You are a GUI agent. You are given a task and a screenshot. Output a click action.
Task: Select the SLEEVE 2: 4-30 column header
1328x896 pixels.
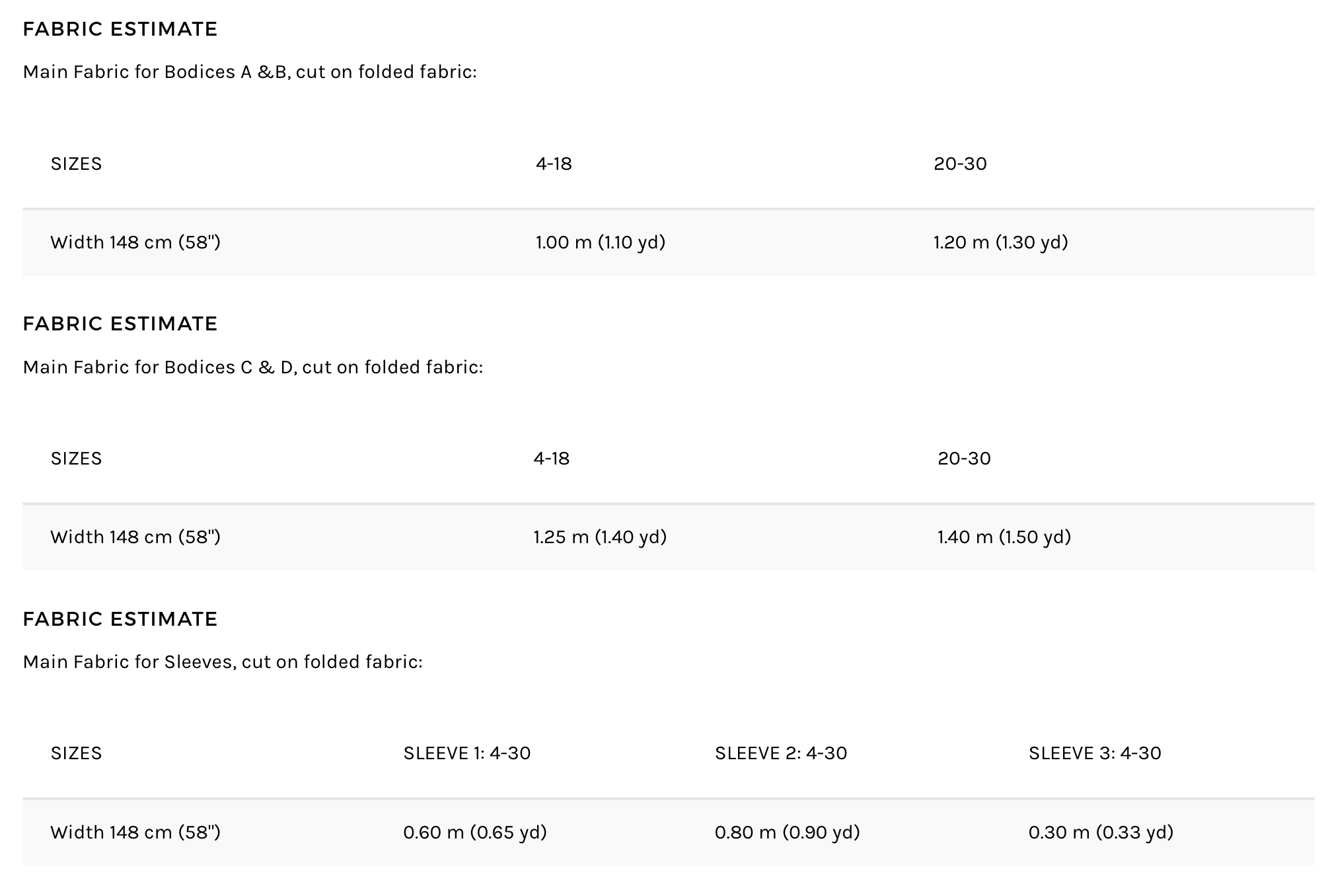(x=781, y=753)
